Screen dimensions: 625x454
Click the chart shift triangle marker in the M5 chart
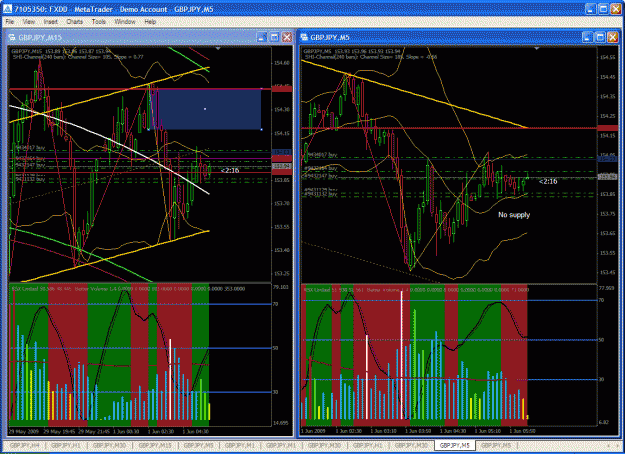click(537, 49)
